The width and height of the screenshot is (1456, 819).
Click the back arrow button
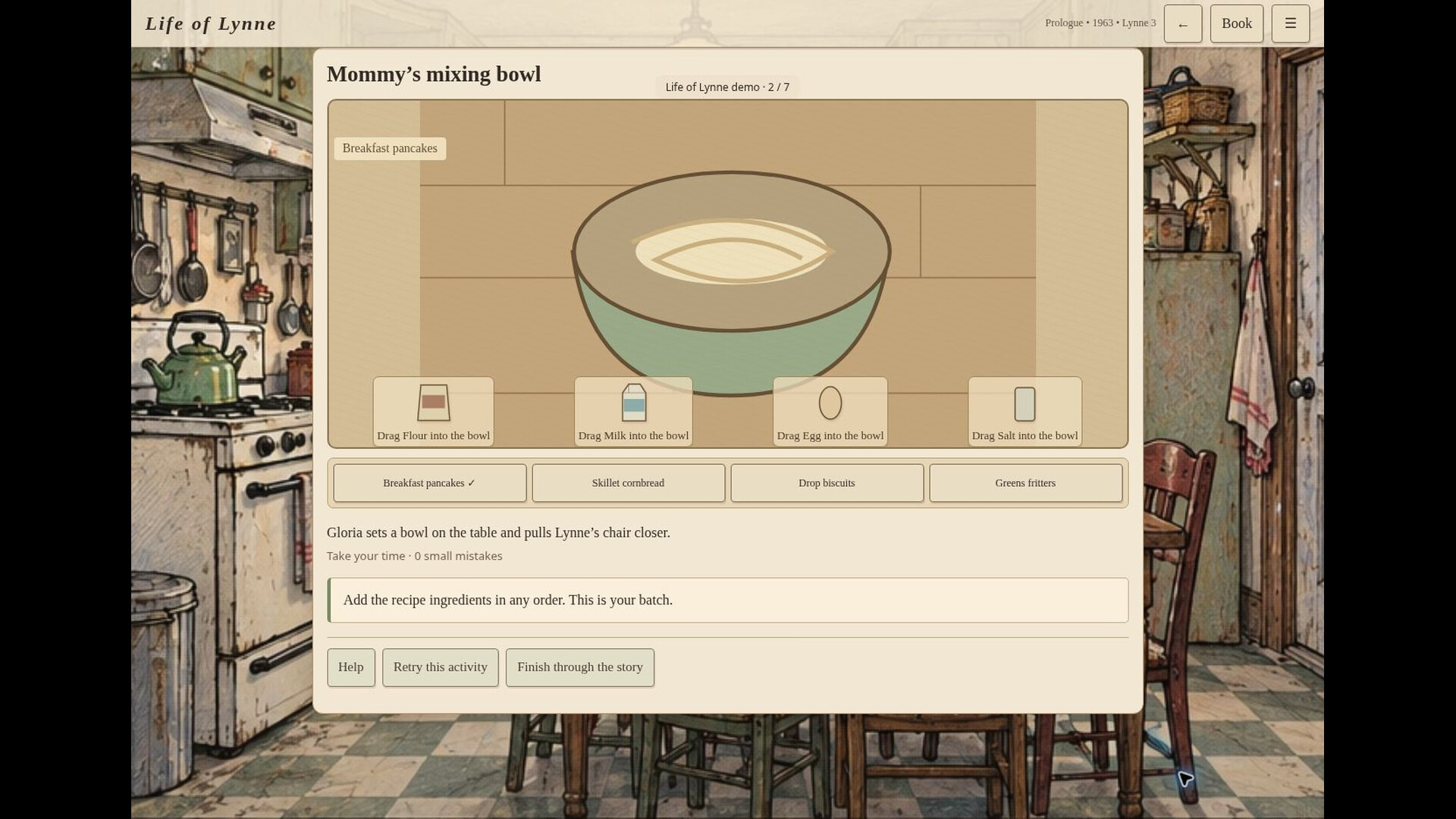(x=1182, y=24)
